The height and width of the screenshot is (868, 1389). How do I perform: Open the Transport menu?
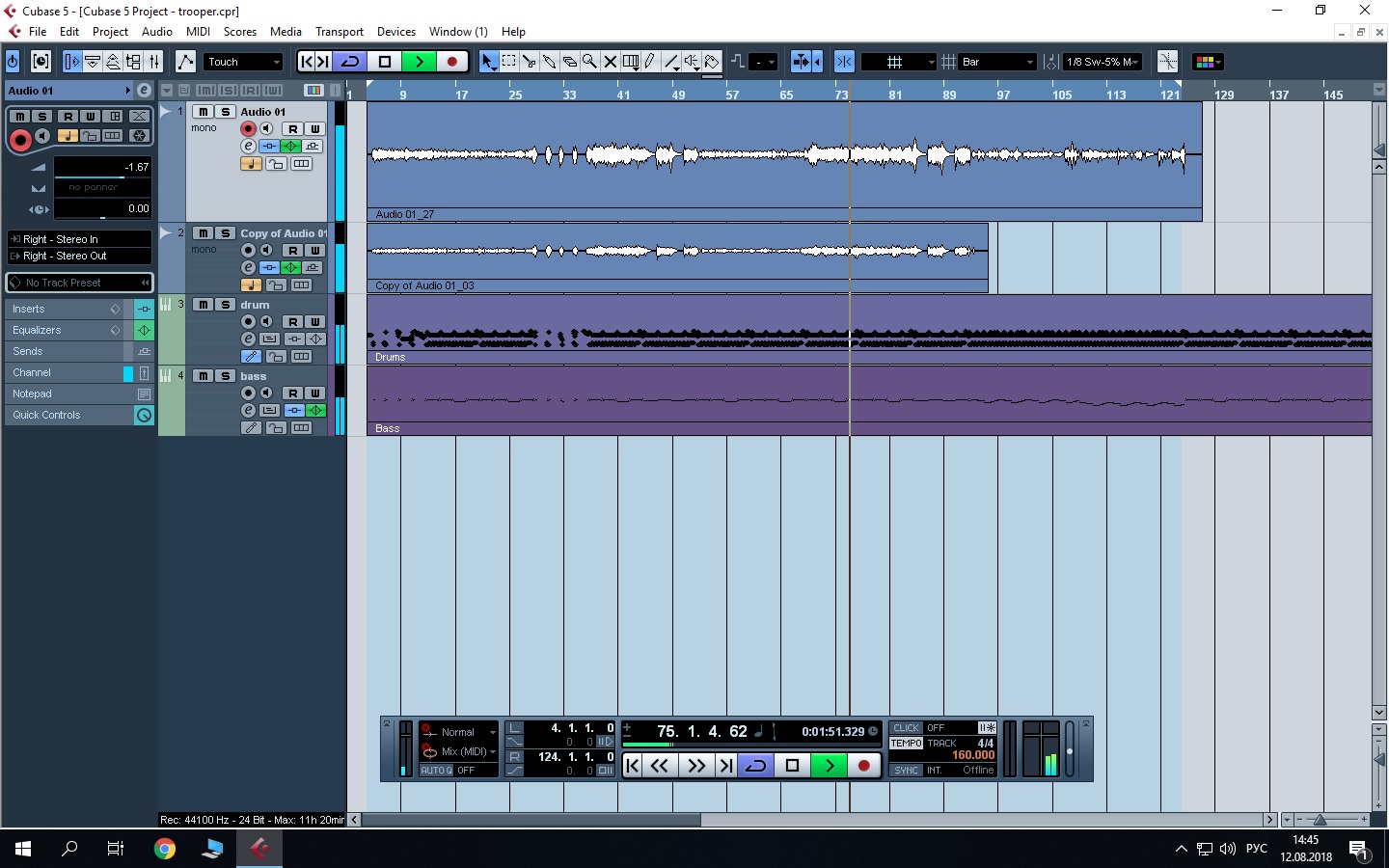(x=340, y=32)
